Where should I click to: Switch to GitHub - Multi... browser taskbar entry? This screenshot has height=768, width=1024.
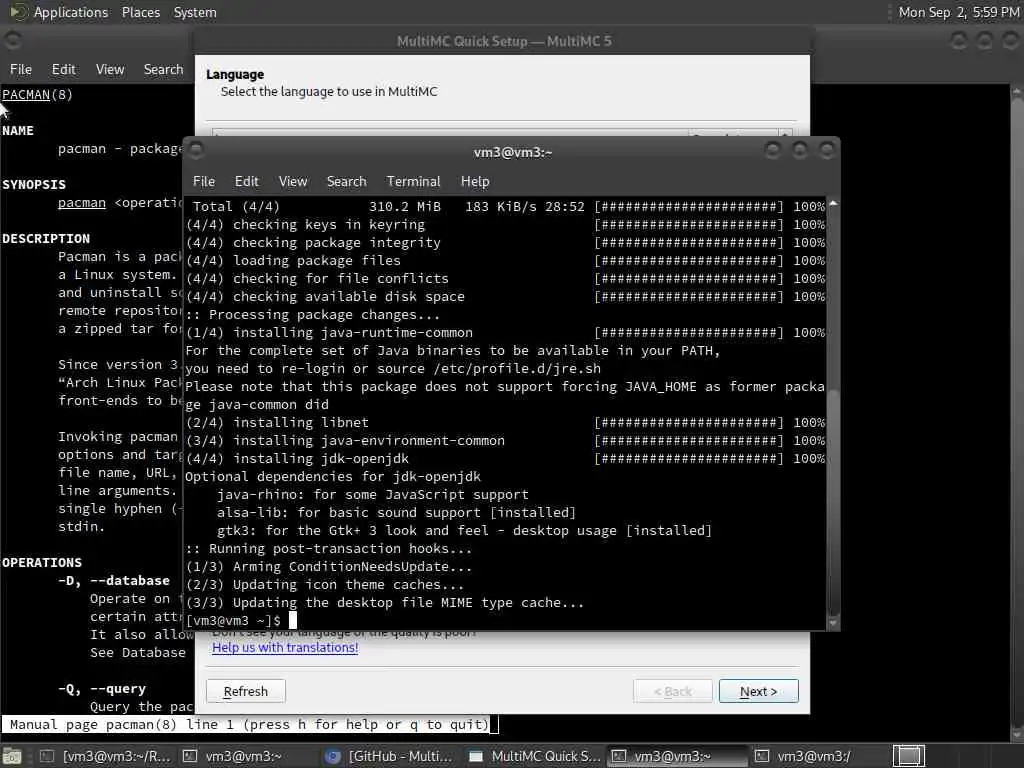click(389, 756)
